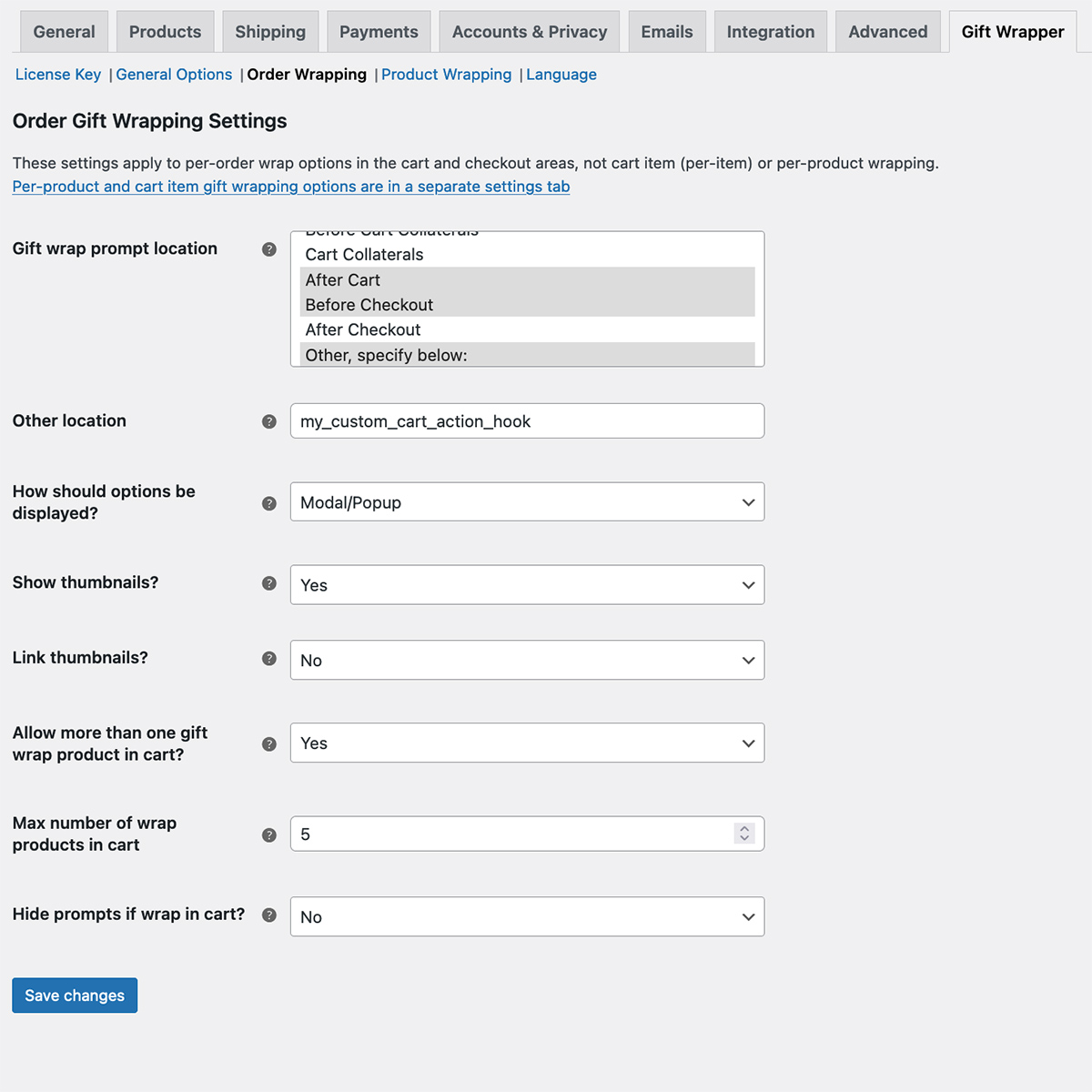Select 'Other, specify below:' list option
Screen dimensions: 1092x1092
pos(527,355)
